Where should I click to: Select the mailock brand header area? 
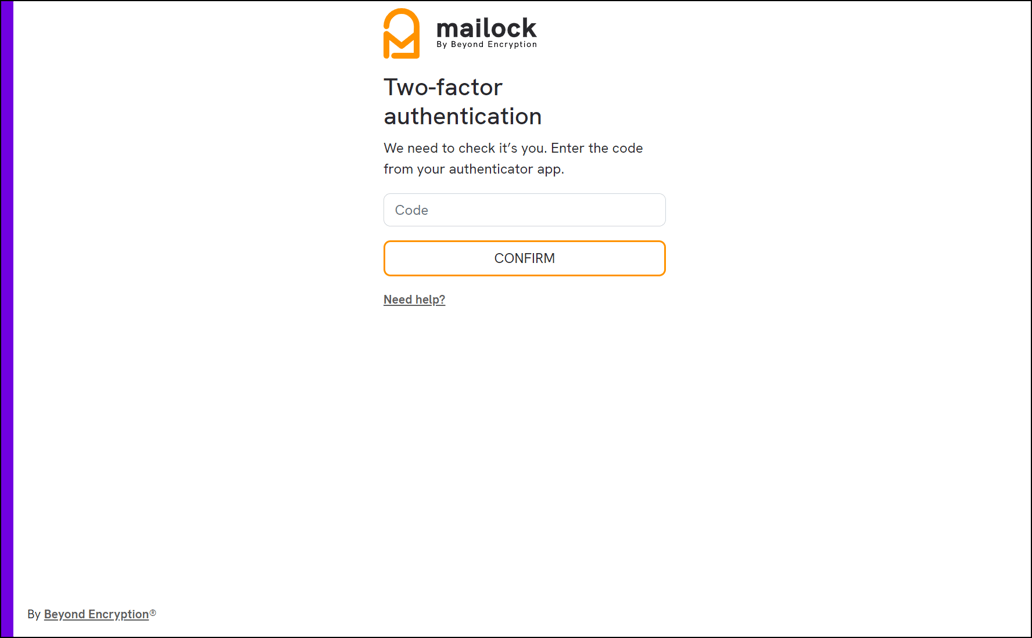pyautogui.click(x=460, y=31)
